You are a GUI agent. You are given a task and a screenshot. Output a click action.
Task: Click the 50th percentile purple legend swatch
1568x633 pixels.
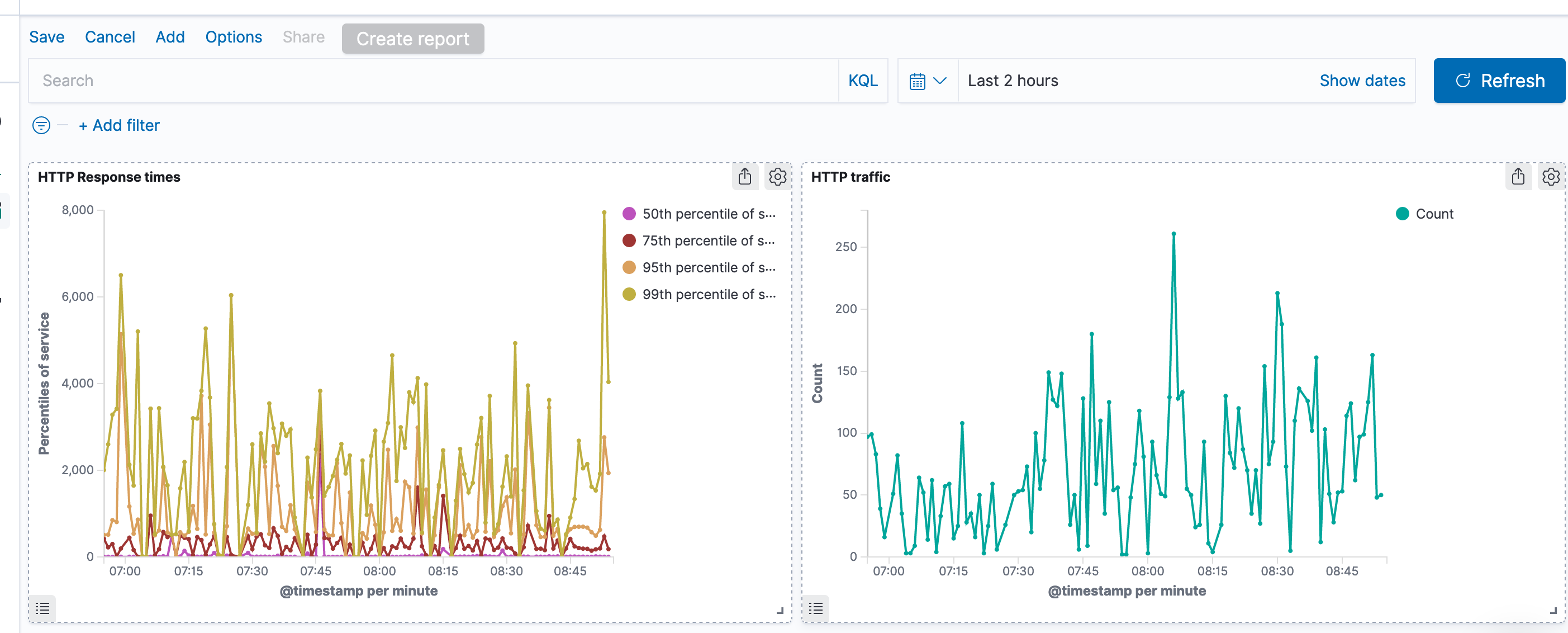tap(629, 214)
